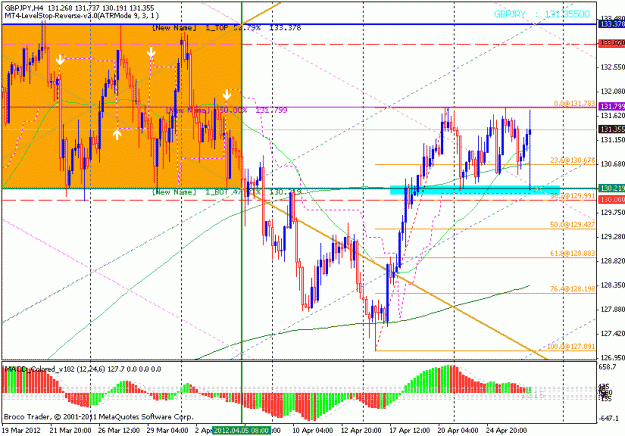Select the white up-arrow signal marker
This screenshot has width=625, height=436.
(x=117, y=135)
